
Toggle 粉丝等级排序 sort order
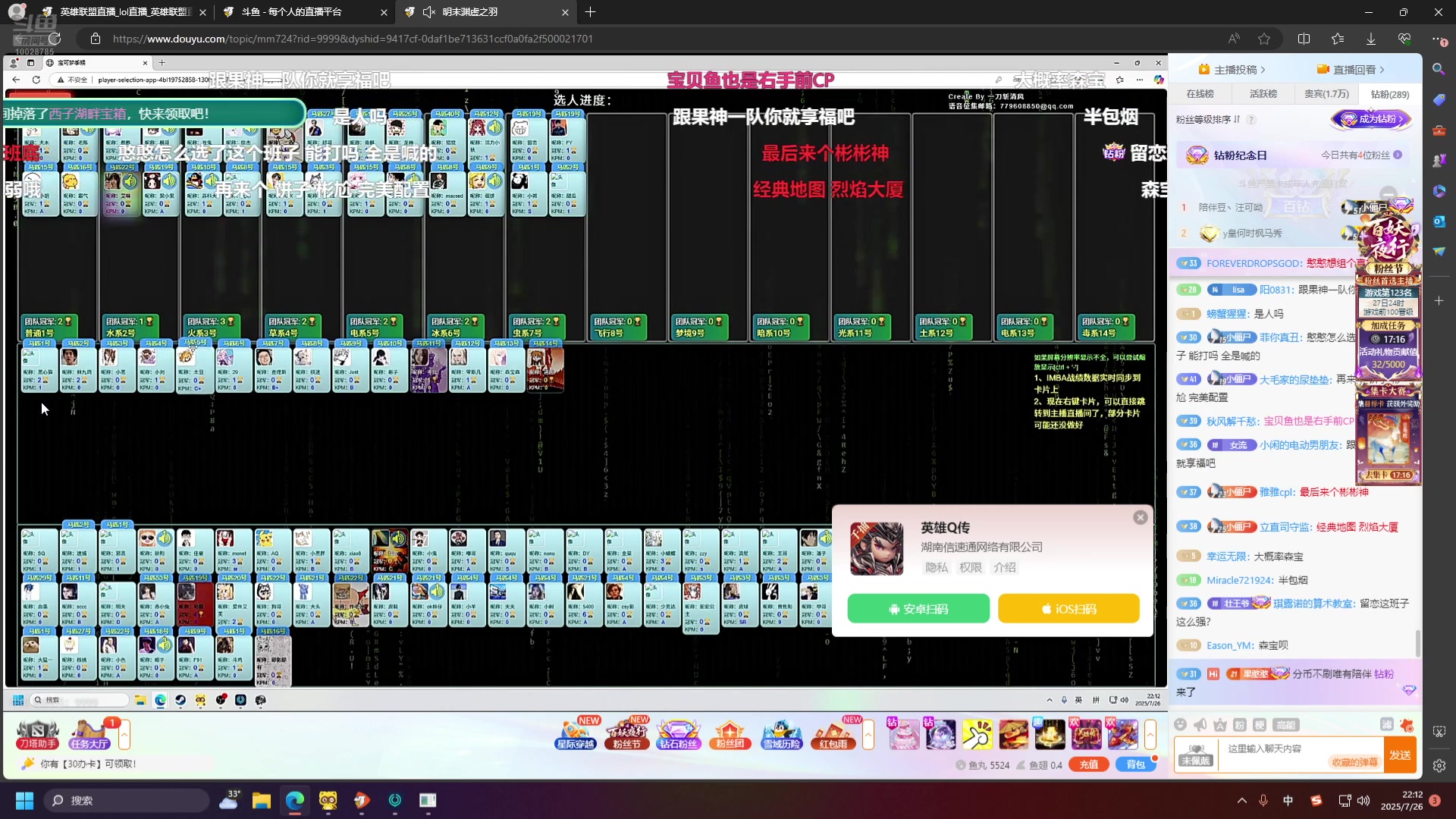click(1207, 119)
